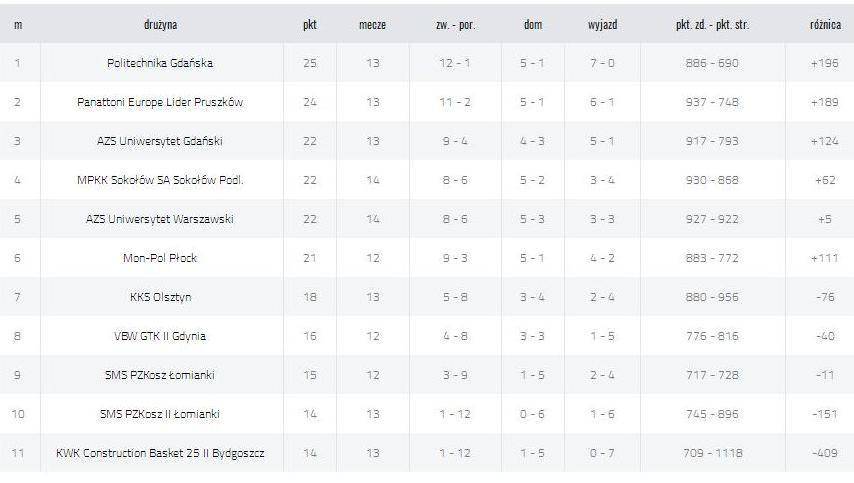Open Panattoni Europe Lider Pruszków team

click(x=160, y=102)
